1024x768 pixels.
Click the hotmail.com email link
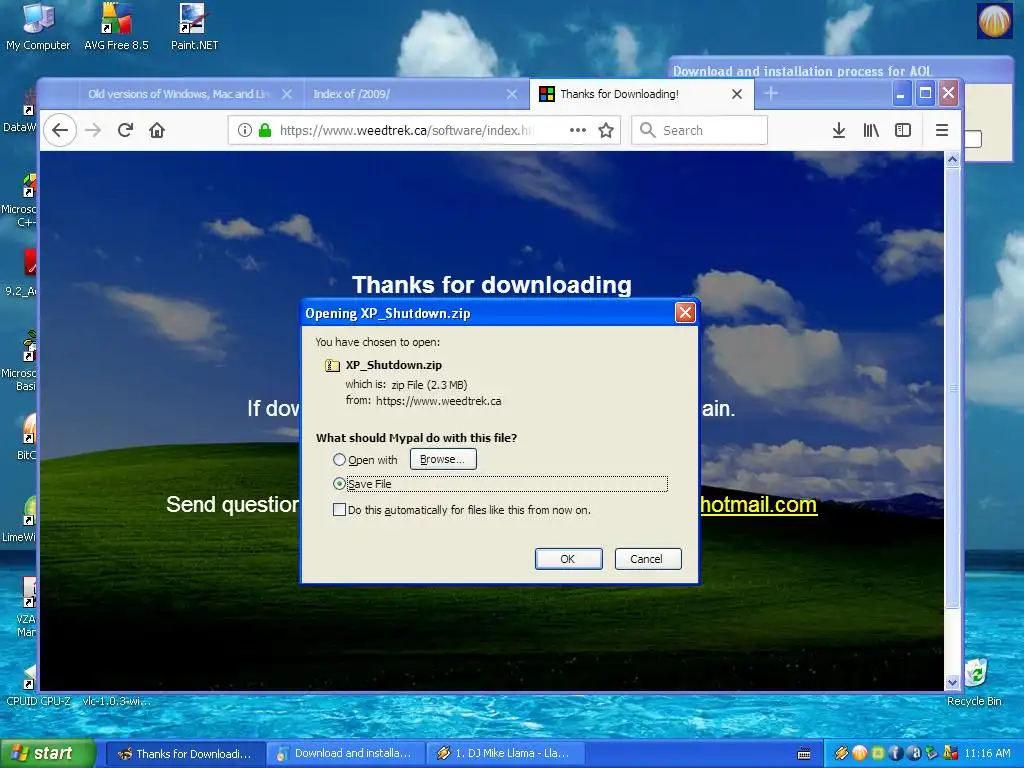pyautogui.click(x=758, y=504)
